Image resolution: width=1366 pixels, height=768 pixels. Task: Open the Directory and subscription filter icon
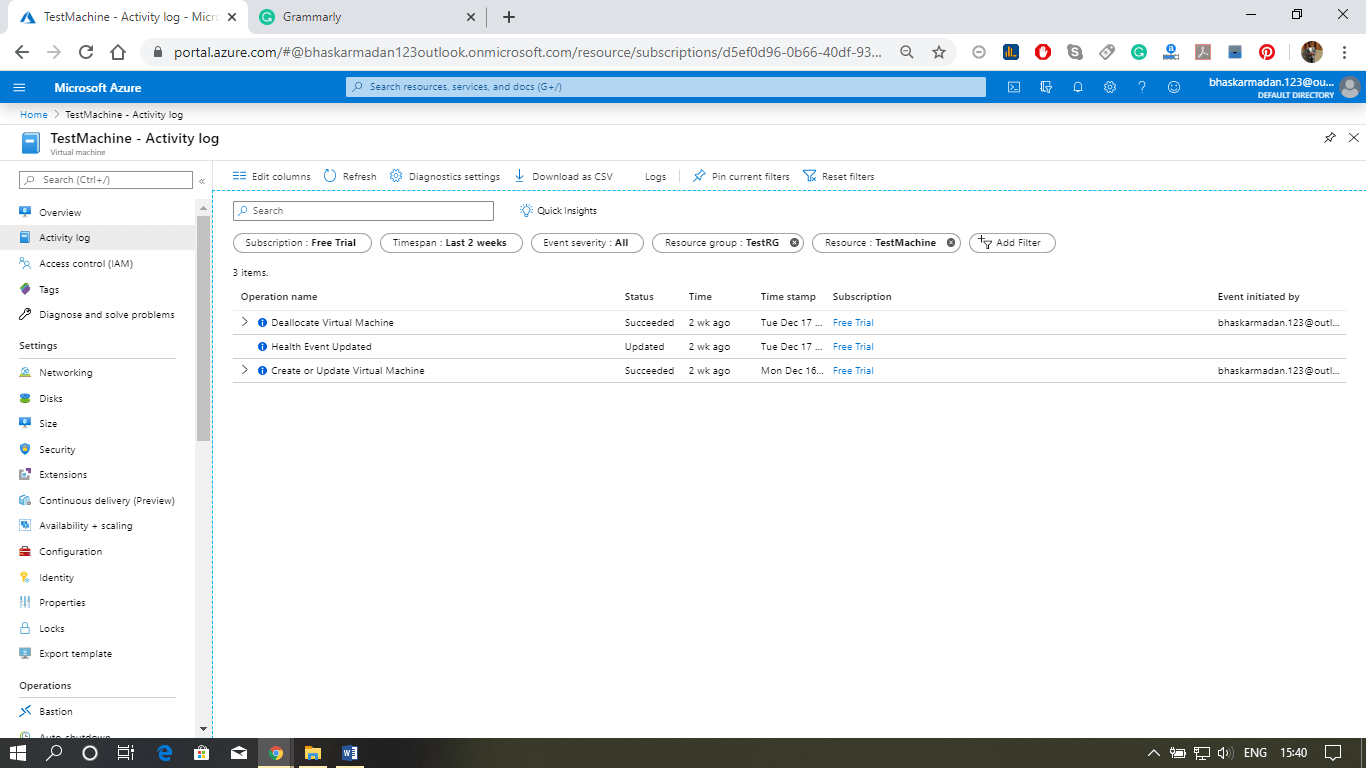pyautogui.click(x=1046, y=87)
